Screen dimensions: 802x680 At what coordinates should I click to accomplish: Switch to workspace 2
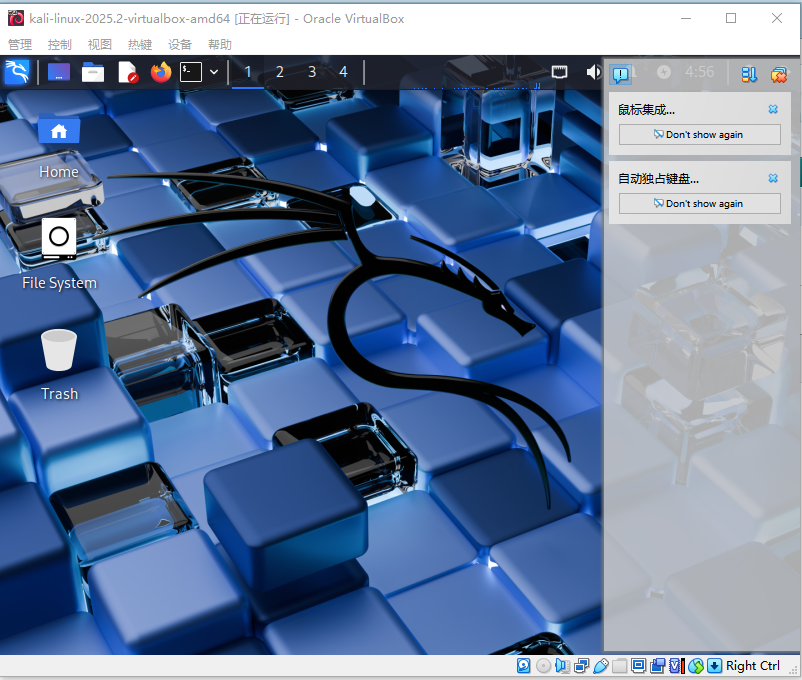click(280, 72)
